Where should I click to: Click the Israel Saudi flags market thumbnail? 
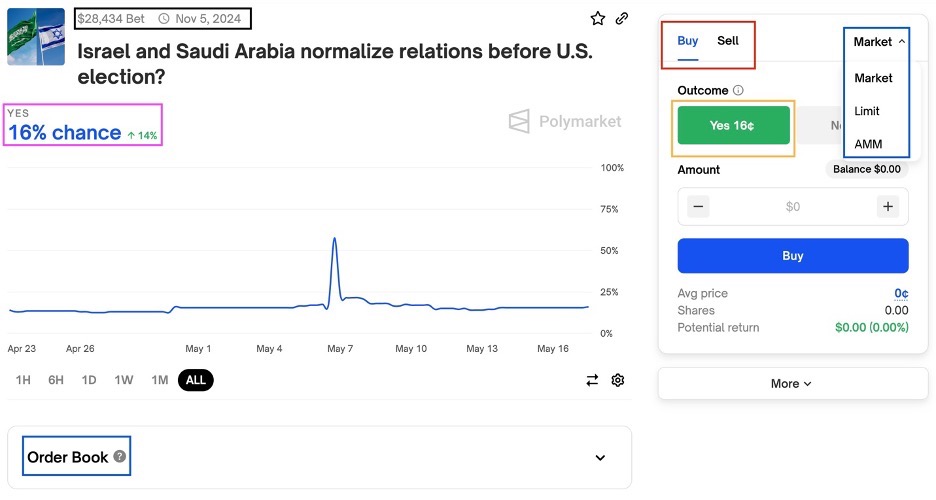36,37
